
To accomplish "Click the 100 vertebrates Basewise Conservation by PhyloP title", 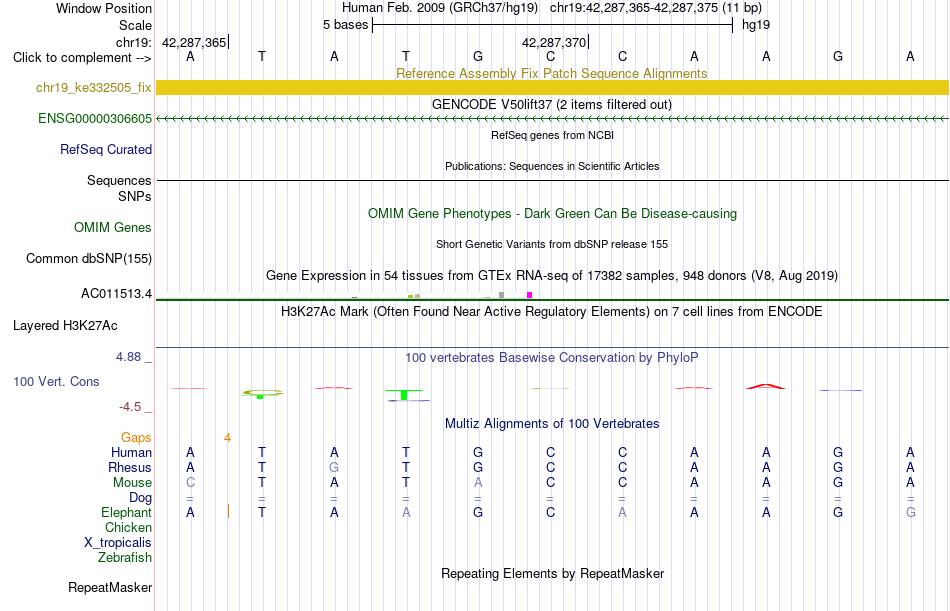I will click(551, 358).
